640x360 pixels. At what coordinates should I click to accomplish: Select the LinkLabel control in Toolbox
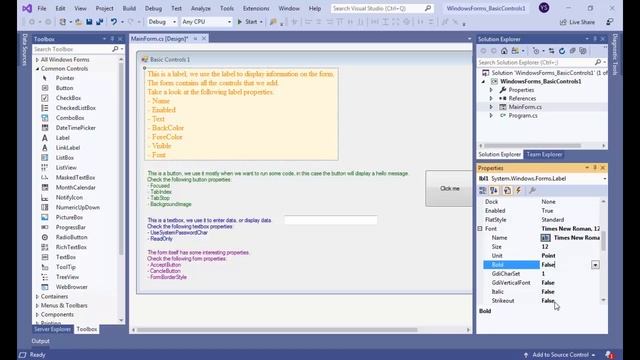pos(68,148)
